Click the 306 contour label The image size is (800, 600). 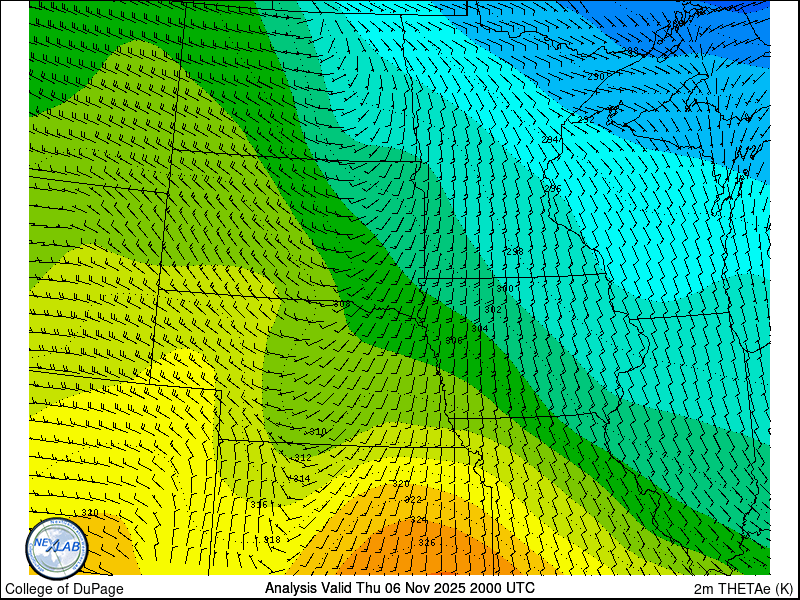point(454,340)
